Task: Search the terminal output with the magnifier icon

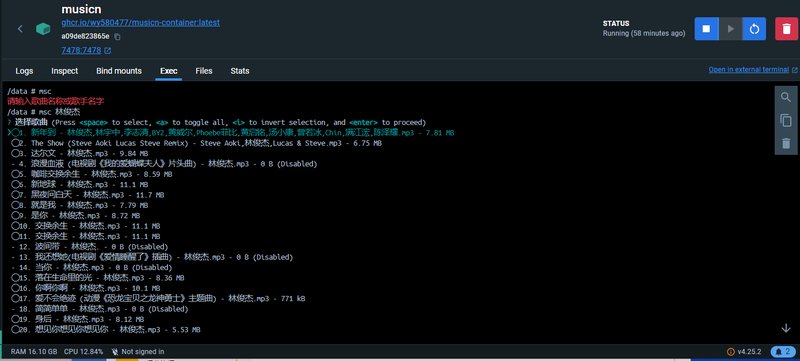Action: pyautogui.click(x=786, y=97)
